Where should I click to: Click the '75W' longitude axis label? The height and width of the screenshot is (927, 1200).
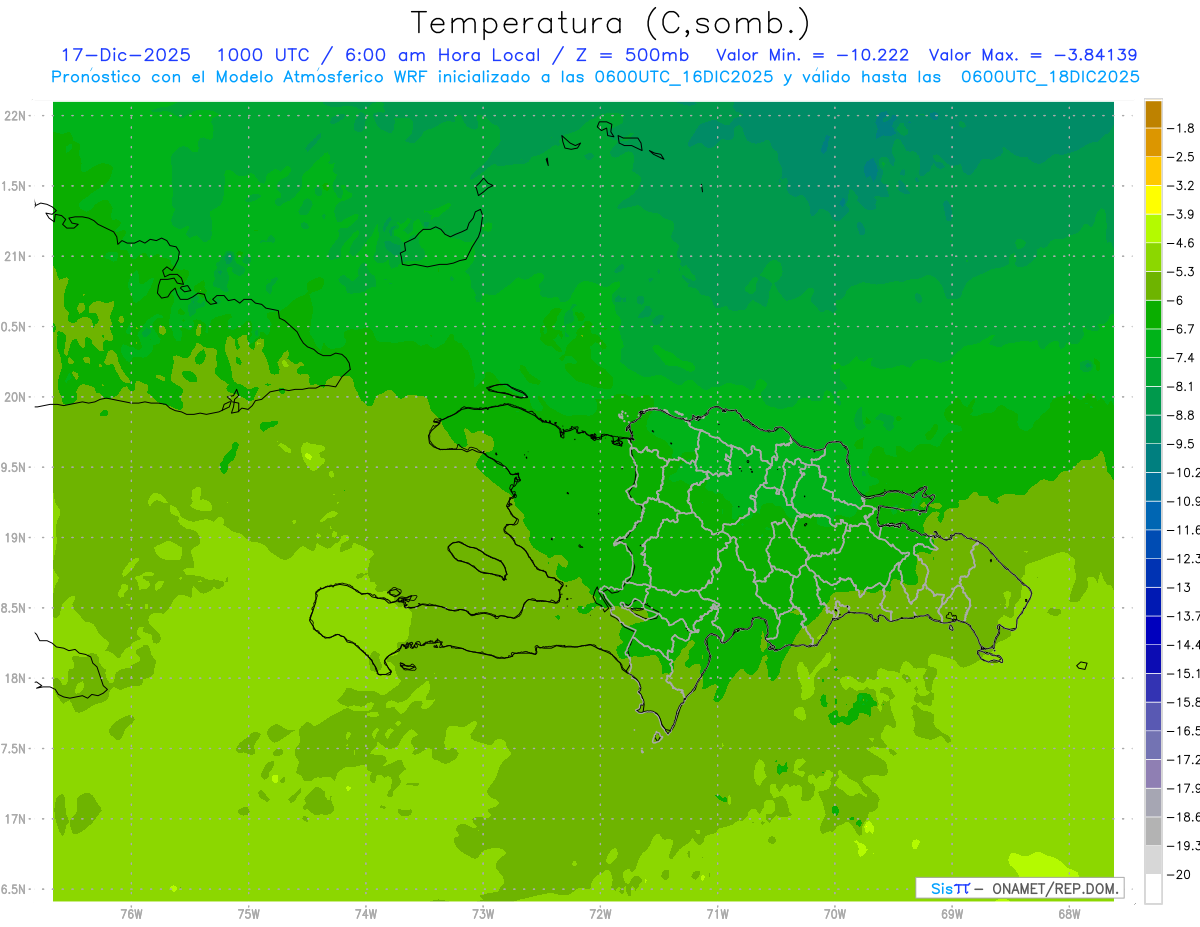click(x=249, y=915)
